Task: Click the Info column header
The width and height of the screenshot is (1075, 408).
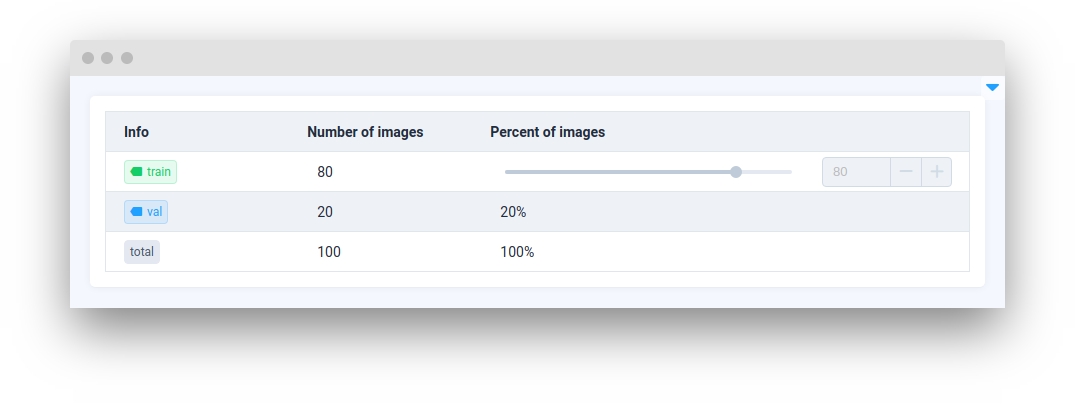Action: [x=136, y=132]
